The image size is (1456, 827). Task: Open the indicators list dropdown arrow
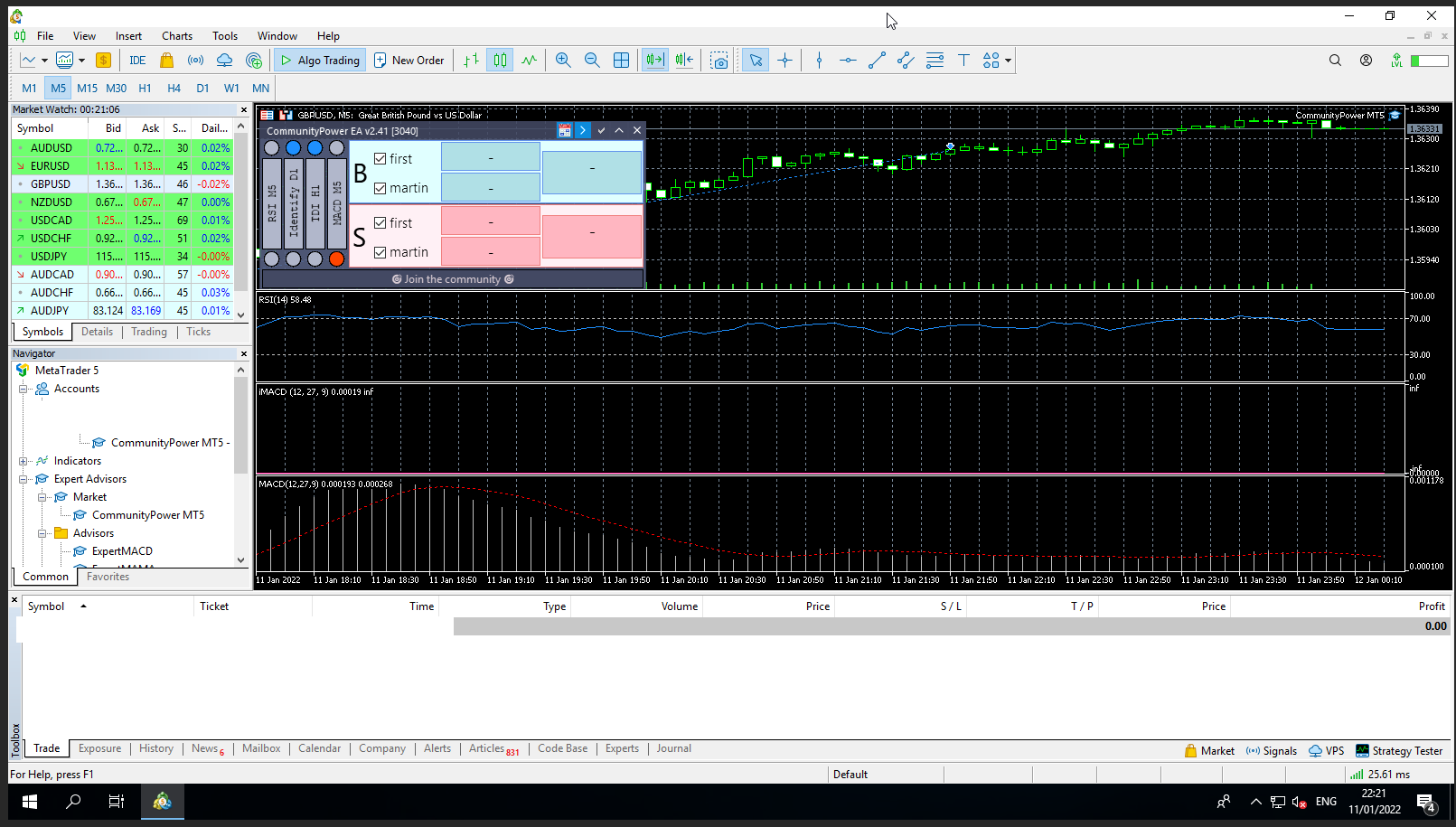81,61
